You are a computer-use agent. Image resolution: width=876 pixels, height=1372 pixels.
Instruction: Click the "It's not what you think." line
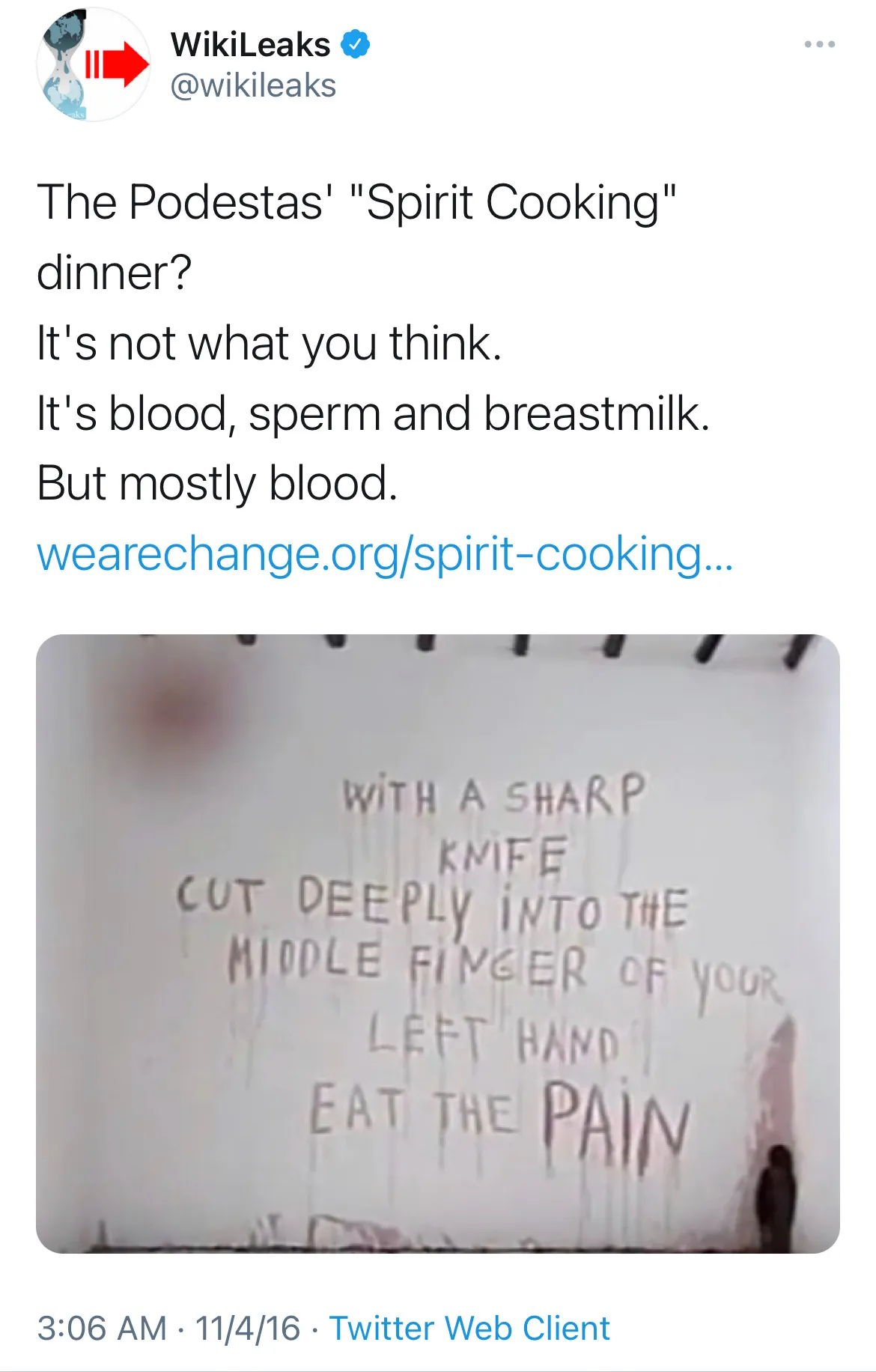tap(269, 343)
